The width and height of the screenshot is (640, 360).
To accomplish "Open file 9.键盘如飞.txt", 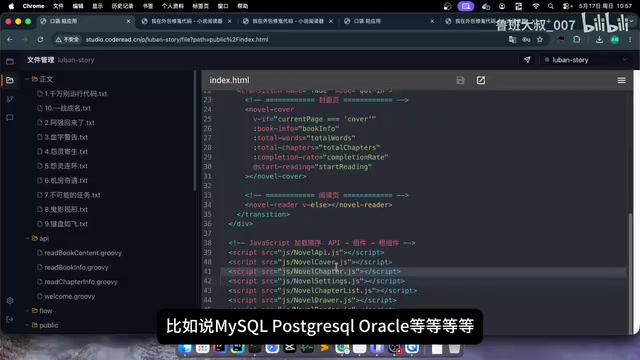I will (62, 224).
